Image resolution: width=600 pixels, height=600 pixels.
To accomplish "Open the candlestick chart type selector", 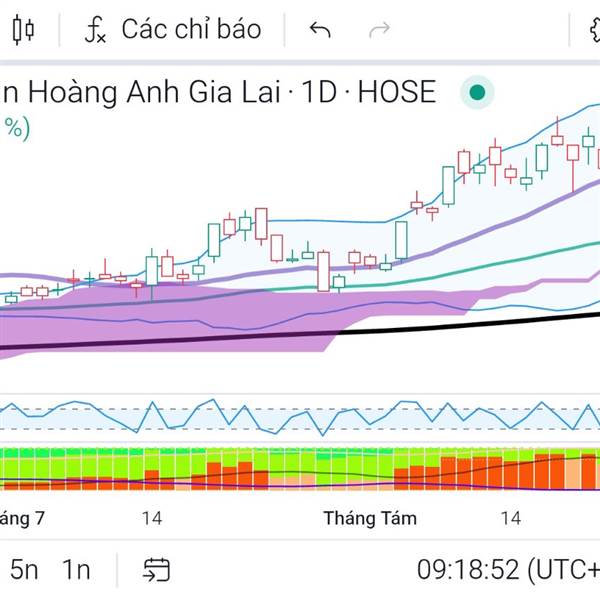I will tap(23, 29).
